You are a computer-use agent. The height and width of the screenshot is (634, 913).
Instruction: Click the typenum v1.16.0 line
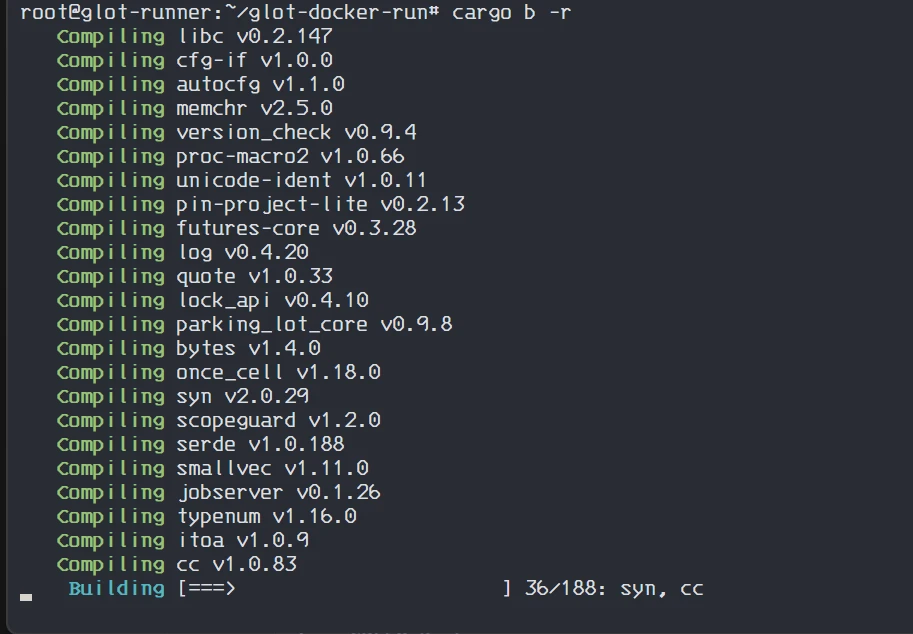[207, 516]
